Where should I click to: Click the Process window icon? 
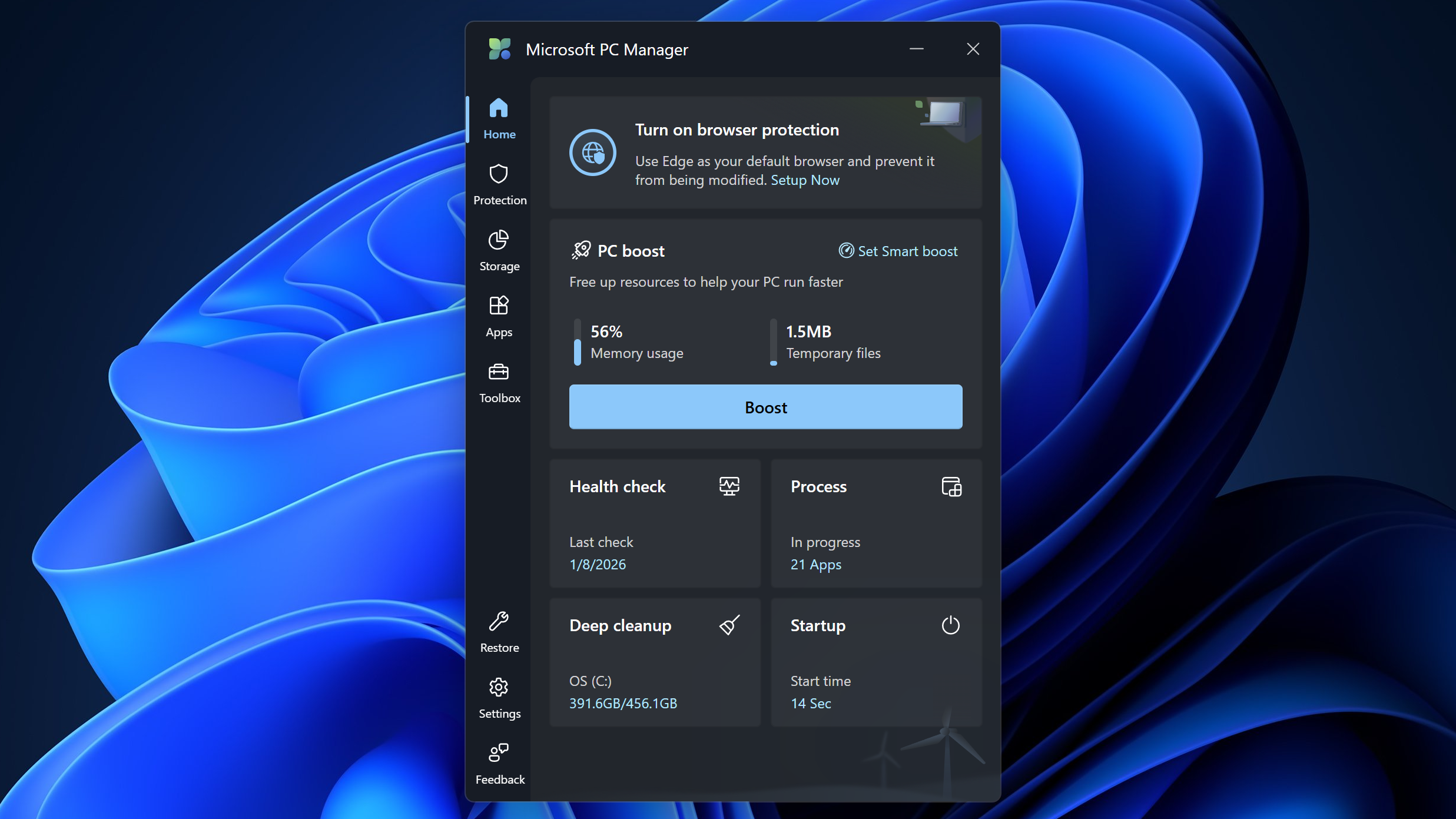pos(951,486)
